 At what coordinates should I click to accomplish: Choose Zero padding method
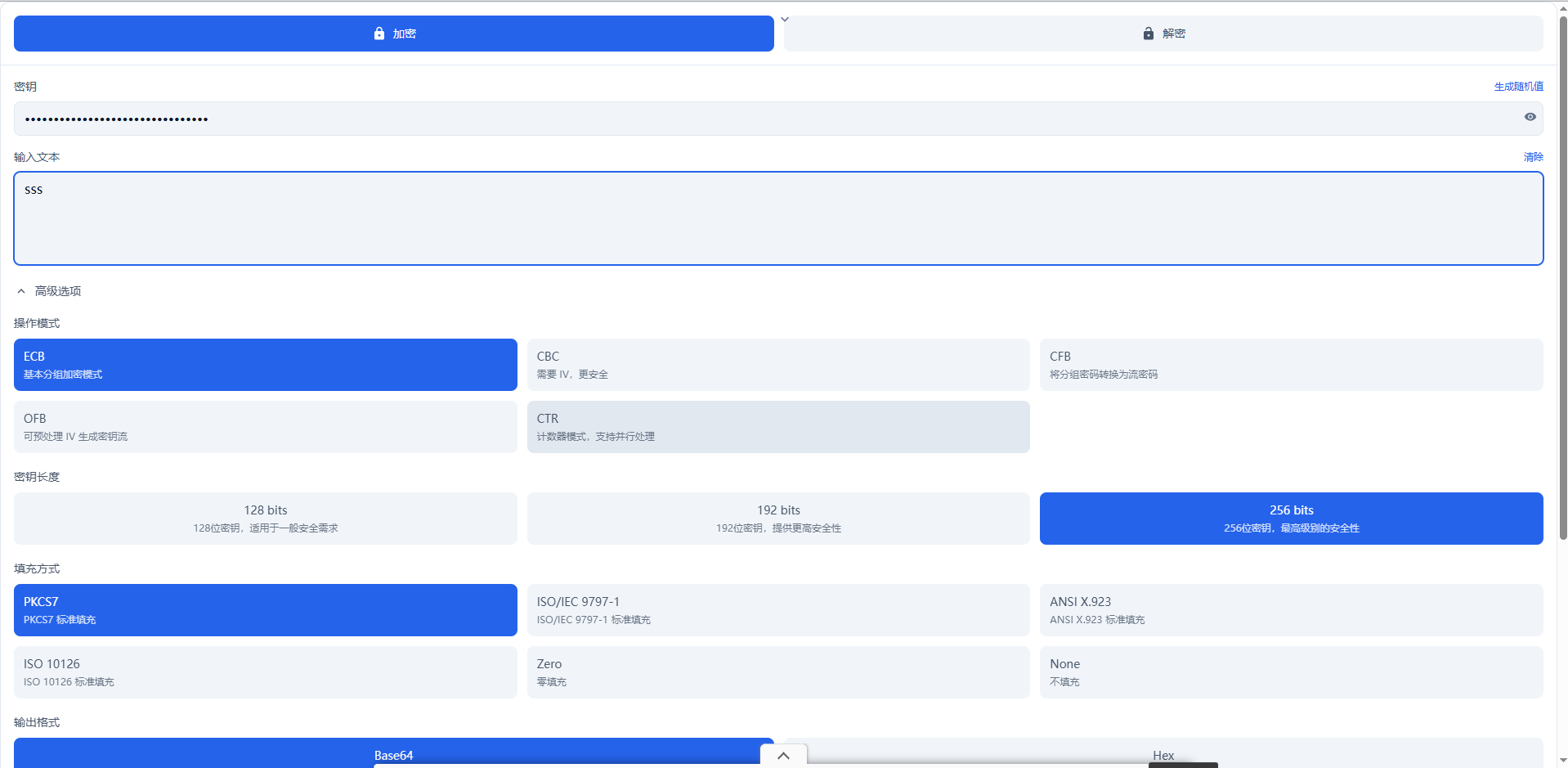[777, 672]
